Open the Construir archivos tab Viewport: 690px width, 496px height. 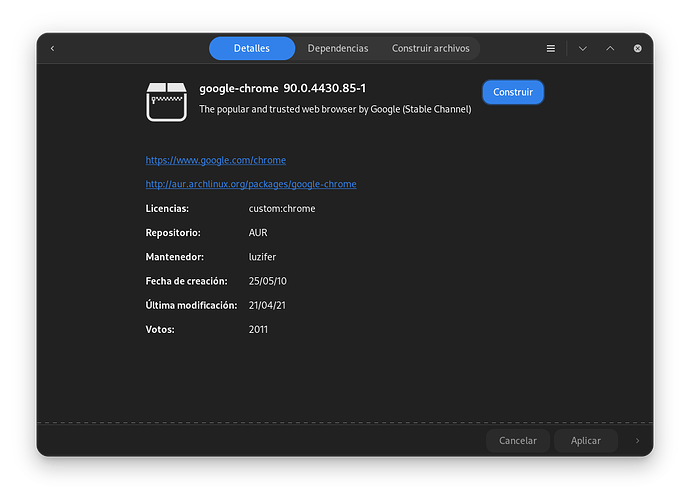(430, 48)
